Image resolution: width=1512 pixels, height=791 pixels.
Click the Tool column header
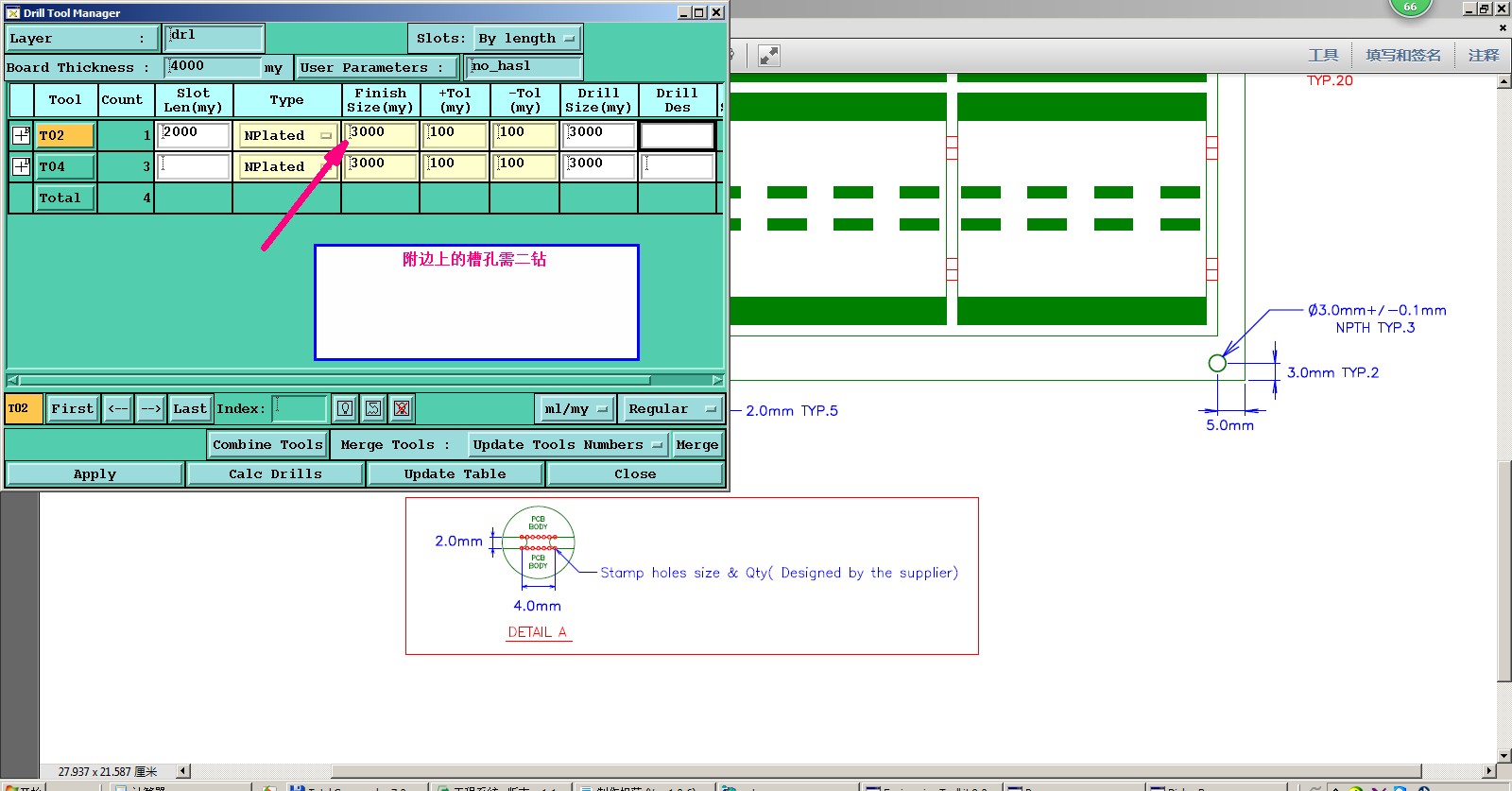click(x=65, y=99)
